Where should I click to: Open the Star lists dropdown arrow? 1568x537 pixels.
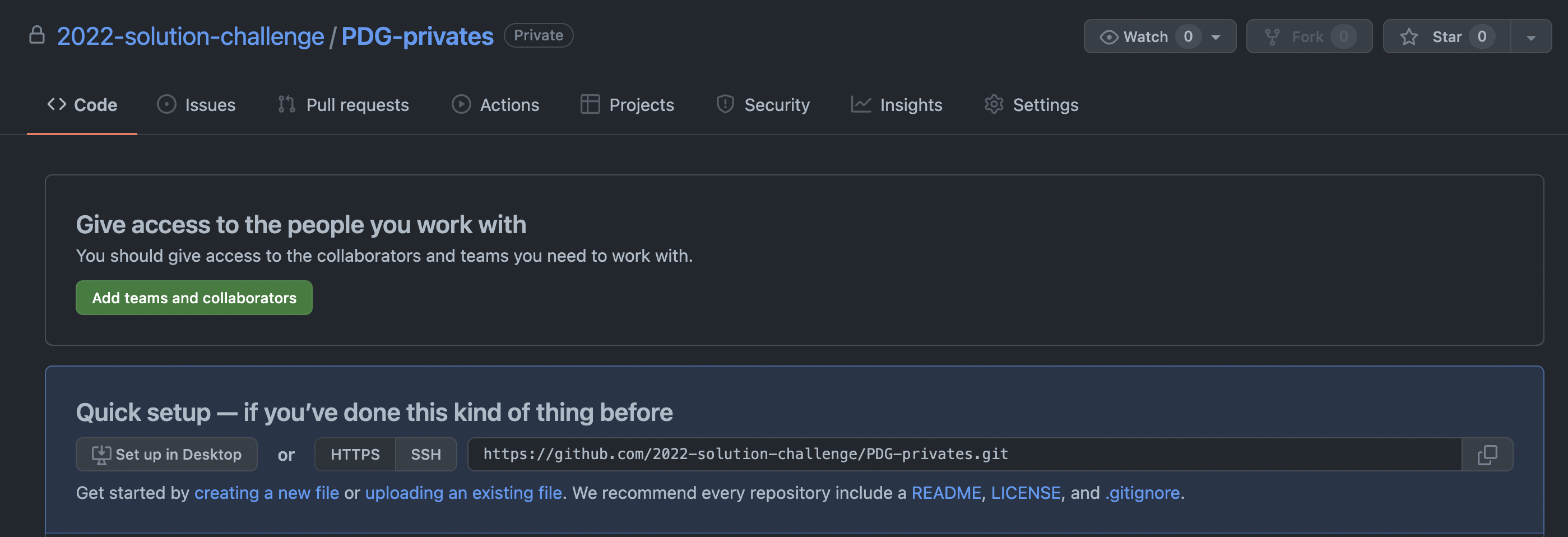coord(1531,37)
